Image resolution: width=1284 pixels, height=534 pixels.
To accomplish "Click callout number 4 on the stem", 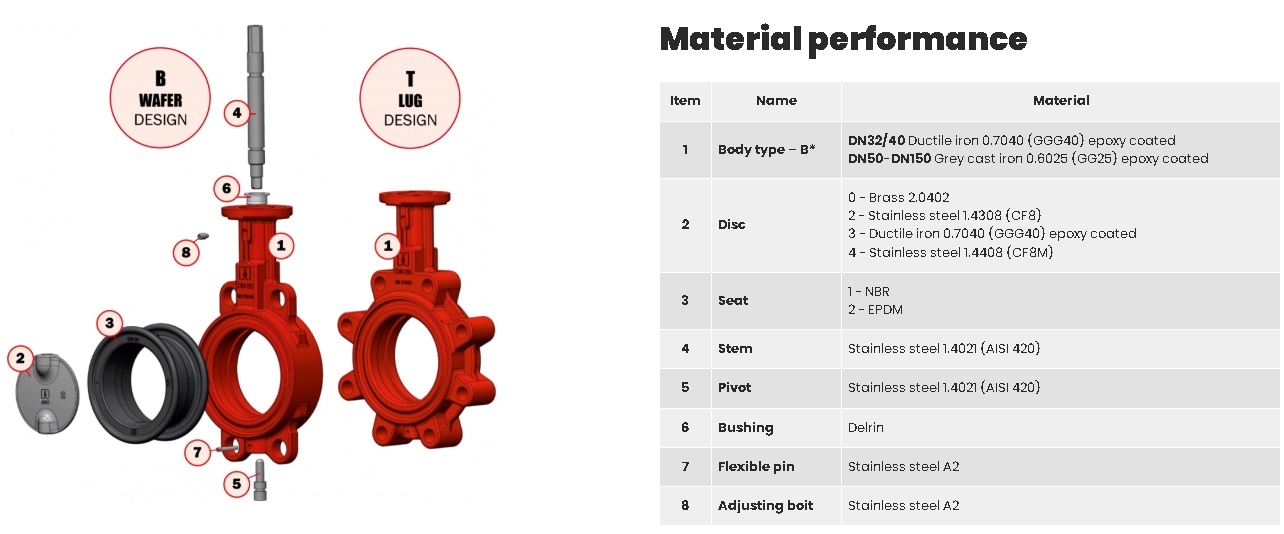I will tap(236, 113).
